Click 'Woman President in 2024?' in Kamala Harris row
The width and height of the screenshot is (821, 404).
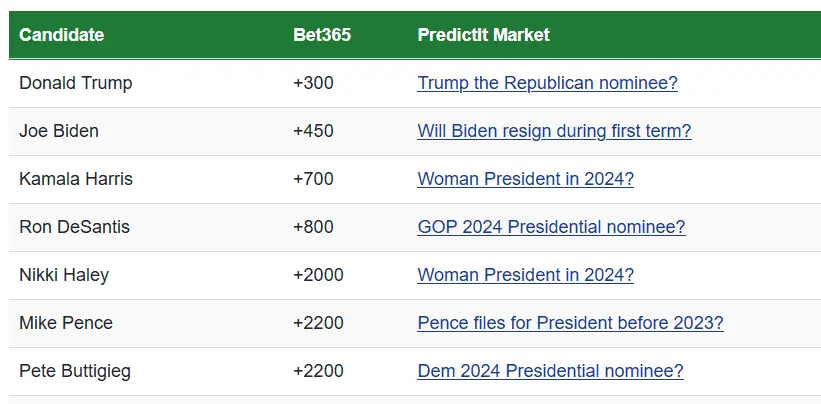pos(525,179)
